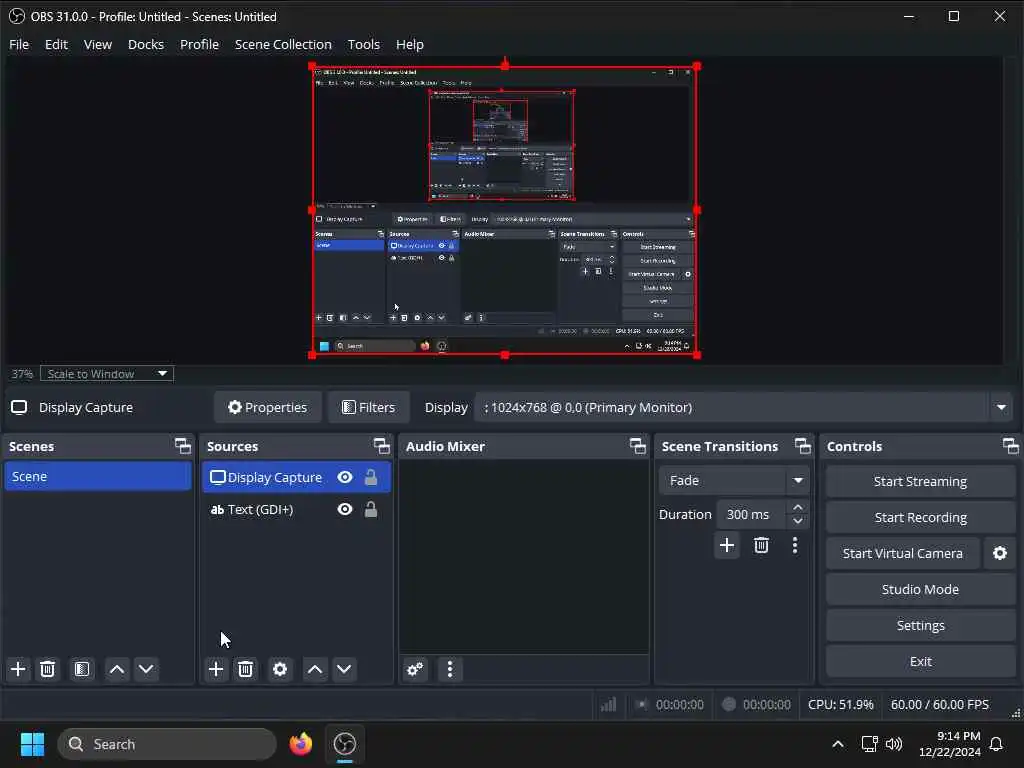Open notifications bell in taskbar
The image size is (1024, 768).
coord(997,744)
